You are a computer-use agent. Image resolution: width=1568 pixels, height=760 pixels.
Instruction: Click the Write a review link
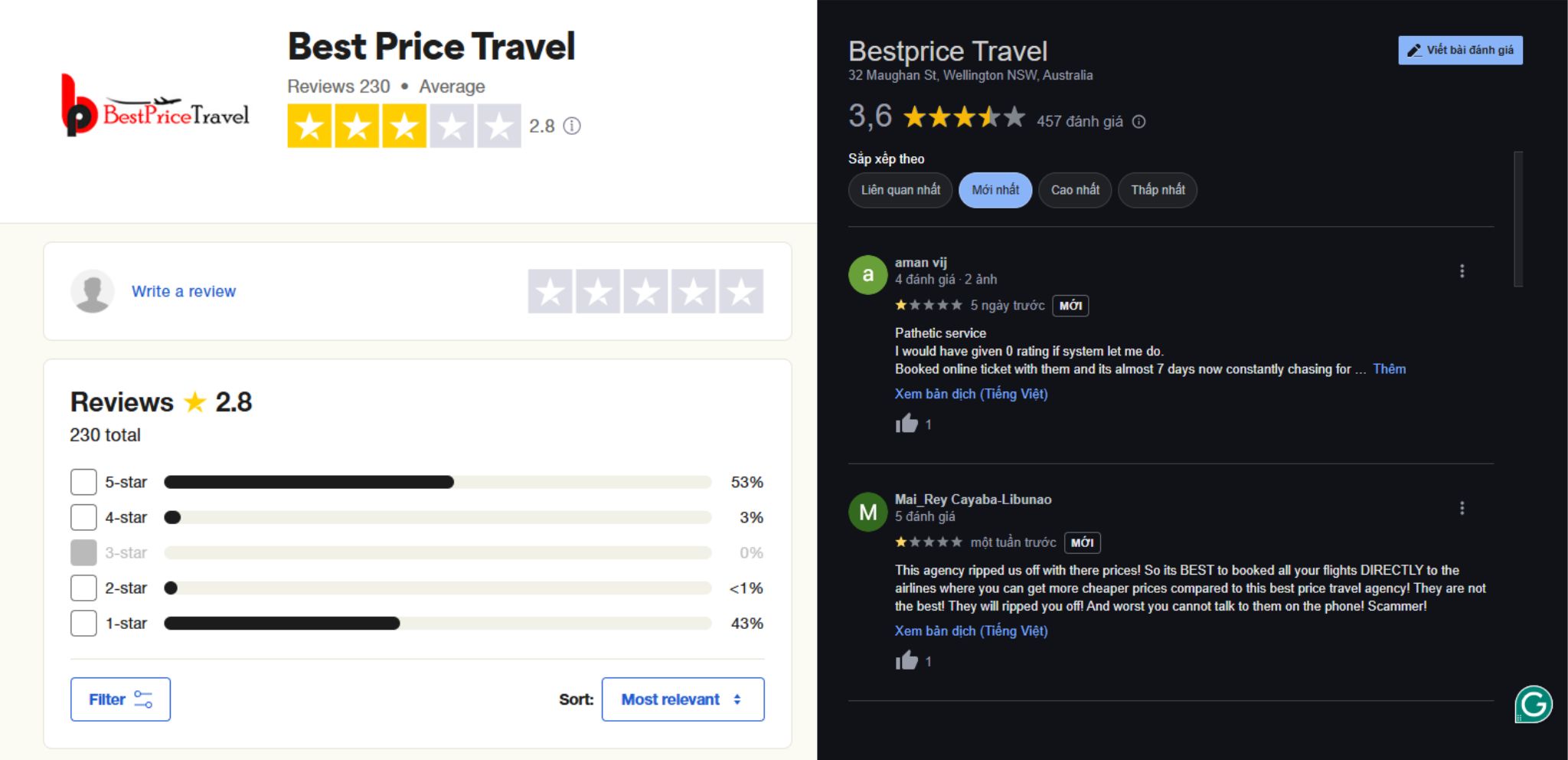click(184, 291)
